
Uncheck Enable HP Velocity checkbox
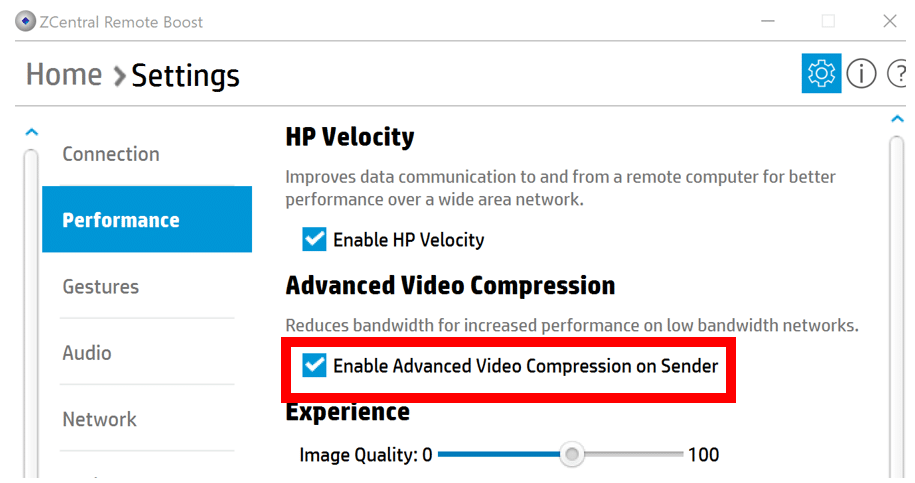314,239
